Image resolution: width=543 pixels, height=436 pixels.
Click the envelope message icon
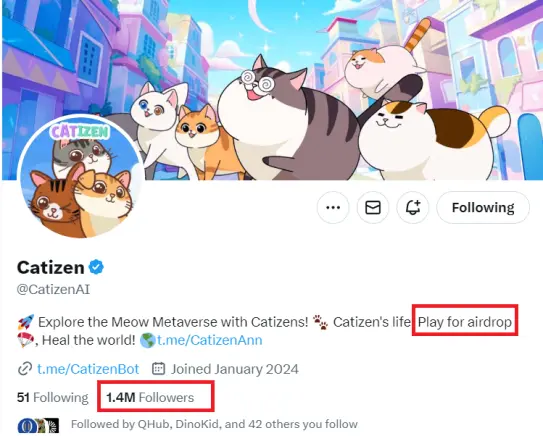(x=373, y=207)
